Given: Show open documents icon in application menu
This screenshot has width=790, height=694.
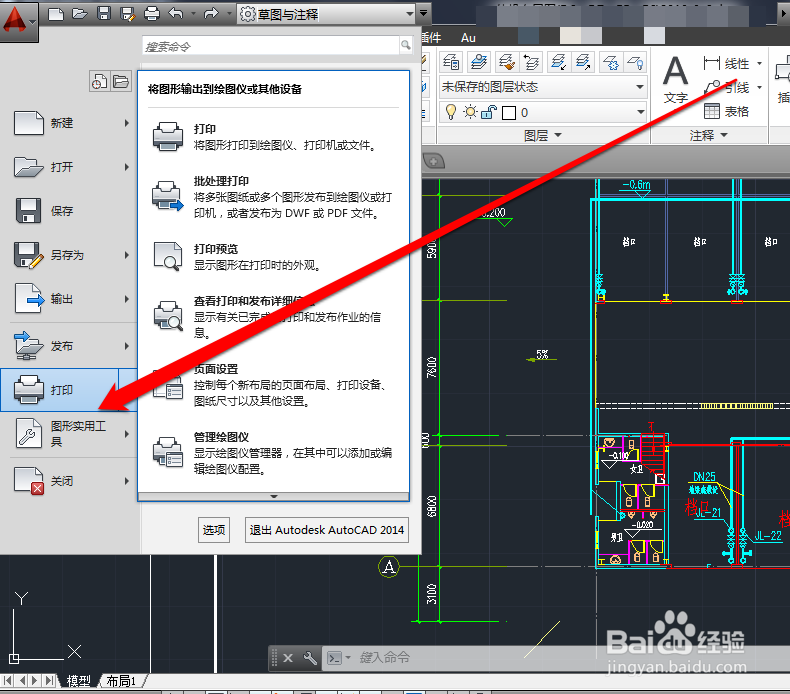Looking at the screenshot, I should click(121, 81).
